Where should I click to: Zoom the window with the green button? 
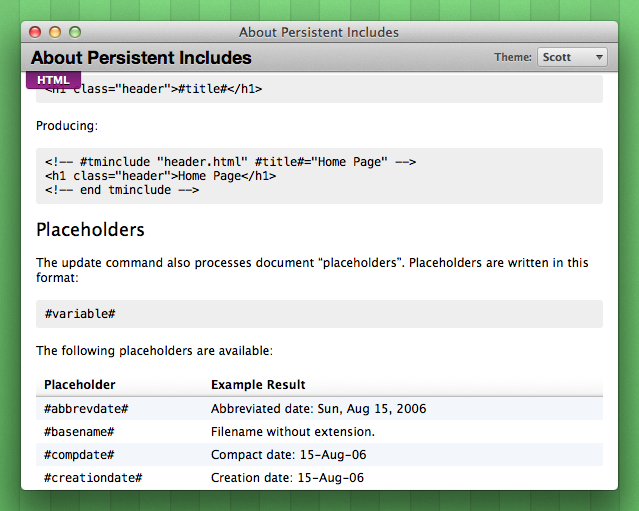(x=74, y=32)
